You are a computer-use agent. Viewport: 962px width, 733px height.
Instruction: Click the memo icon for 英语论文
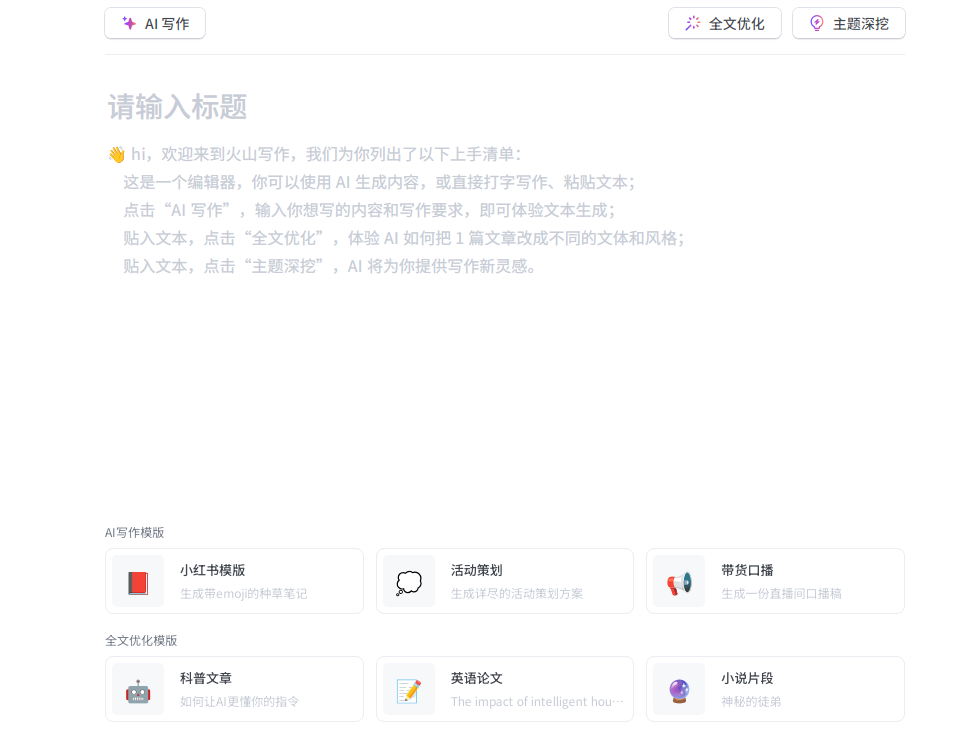click(408, 690)
